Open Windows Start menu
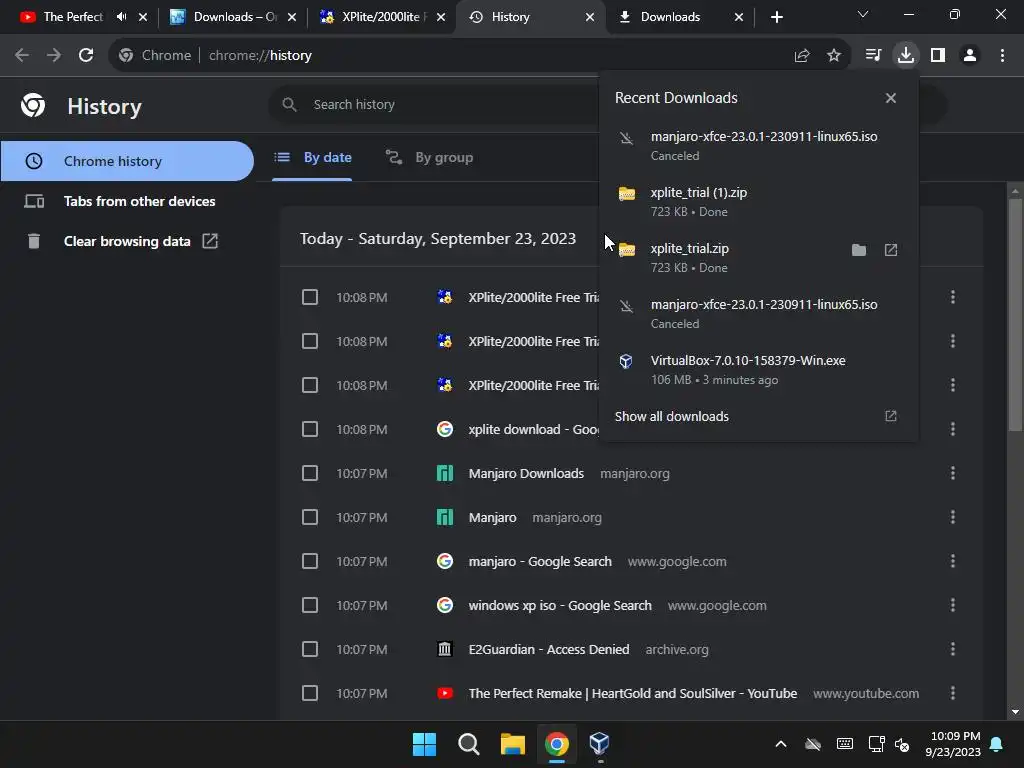This screenshot has height=768, width=1024. (x=424, y=744)
